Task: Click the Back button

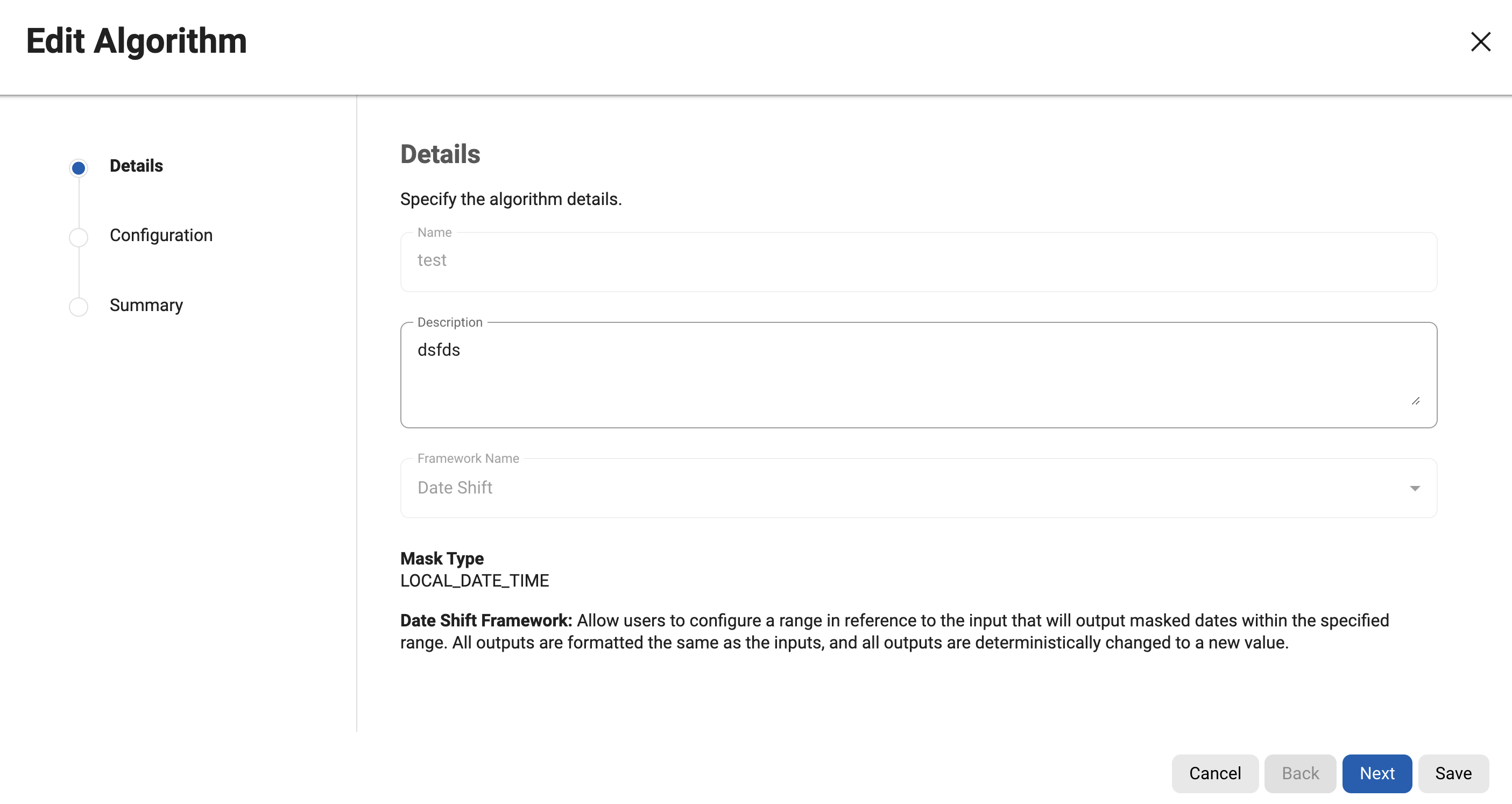Action: pos(1299,773)
